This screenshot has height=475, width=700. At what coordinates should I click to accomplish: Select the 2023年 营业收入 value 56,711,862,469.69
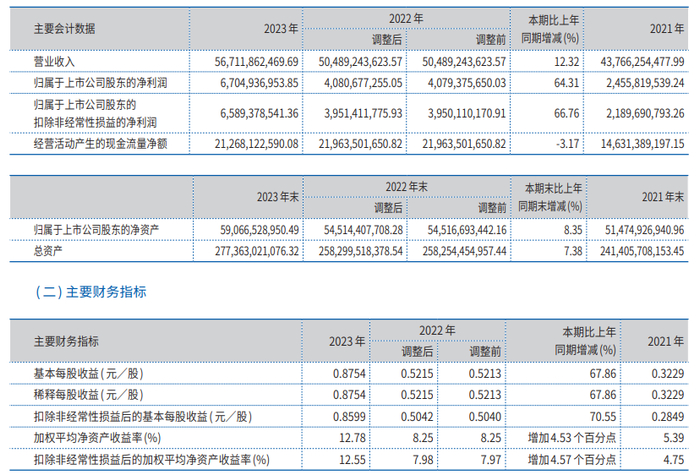tap(256, 62)
